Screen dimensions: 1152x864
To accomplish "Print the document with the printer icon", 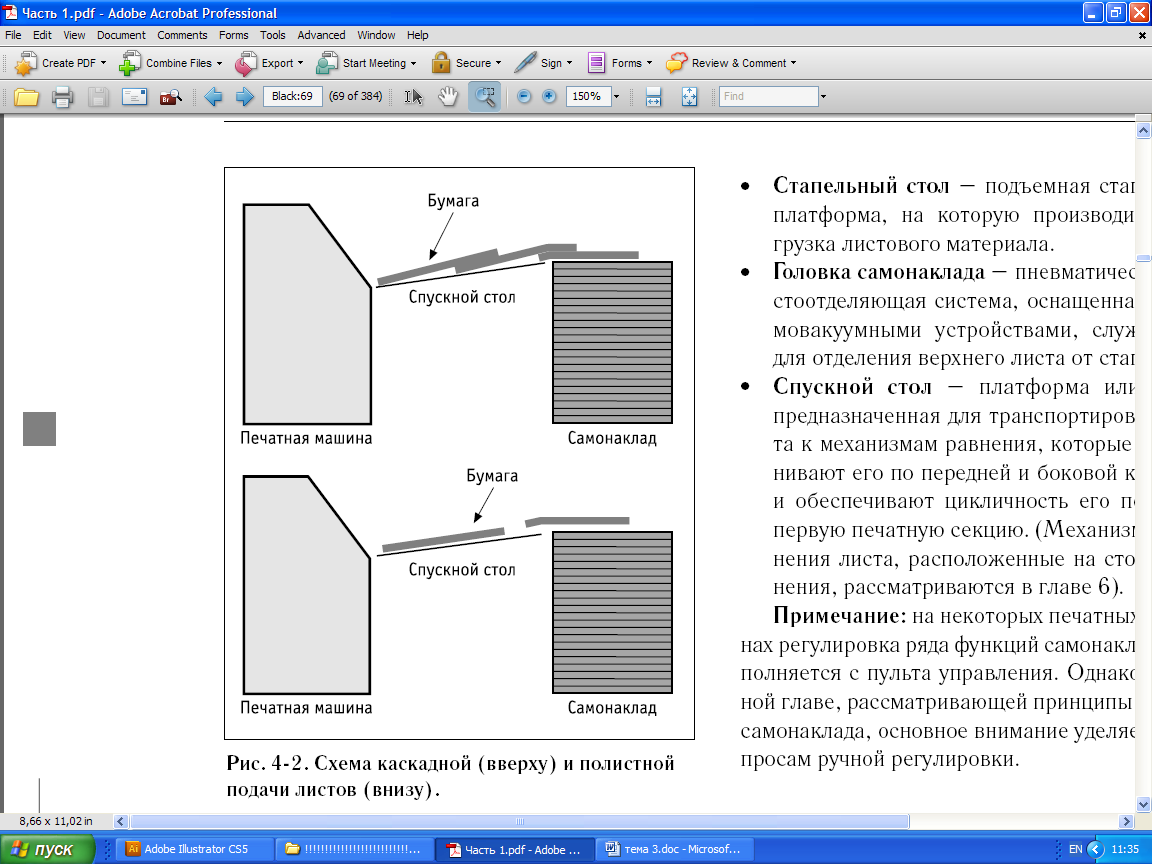I will [62, 97].
